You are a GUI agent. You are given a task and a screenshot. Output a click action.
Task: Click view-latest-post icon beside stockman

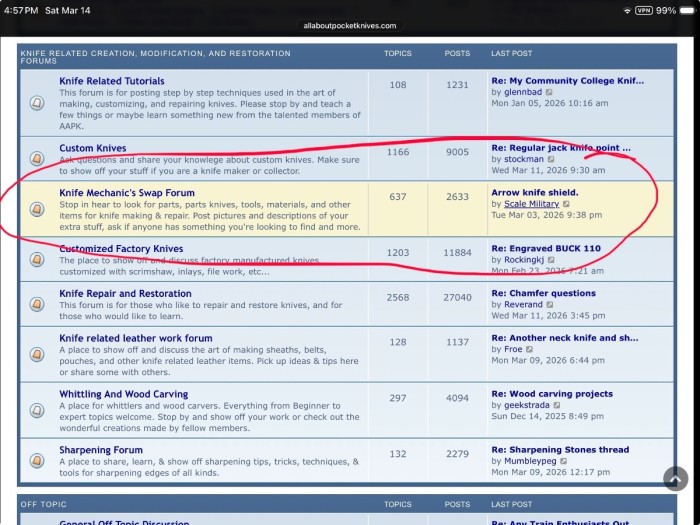pyautogui.click(x=551, y=159)
